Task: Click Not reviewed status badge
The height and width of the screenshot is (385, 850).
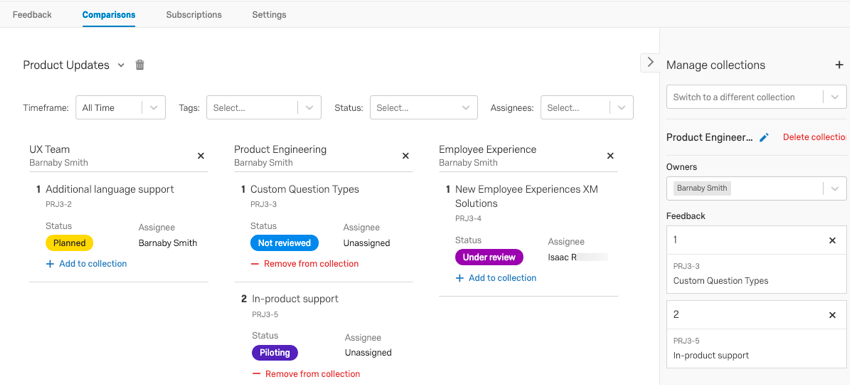Action: point(285,243)
